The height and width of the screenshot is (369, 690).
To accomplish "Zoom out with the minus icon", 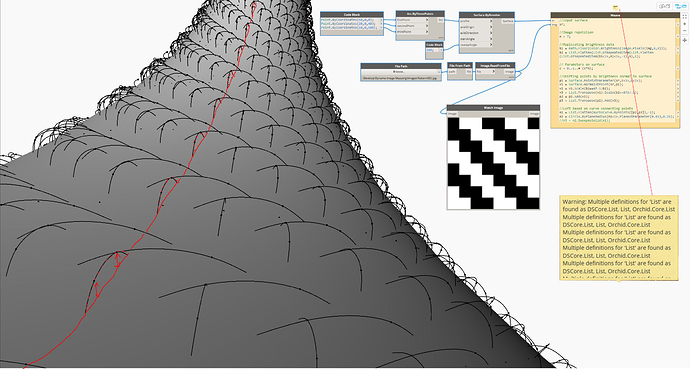I will pos(685,31).
